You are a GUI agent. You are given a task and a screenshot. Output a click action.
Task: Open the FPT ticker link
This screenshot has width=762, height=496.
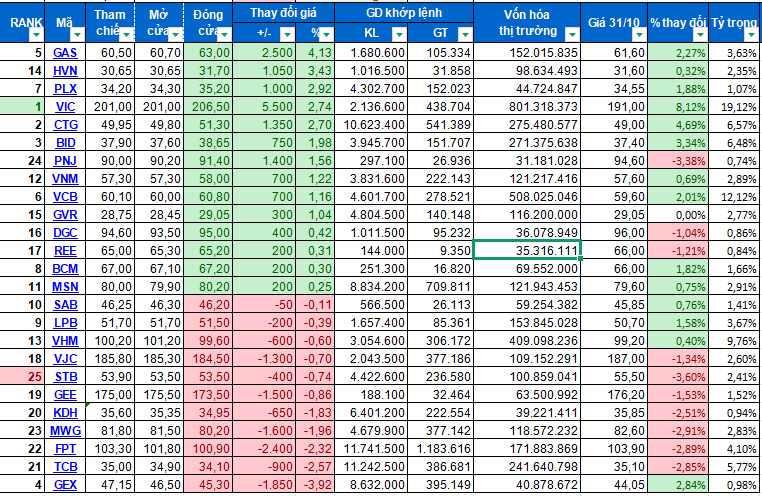(x=65, y=448)
